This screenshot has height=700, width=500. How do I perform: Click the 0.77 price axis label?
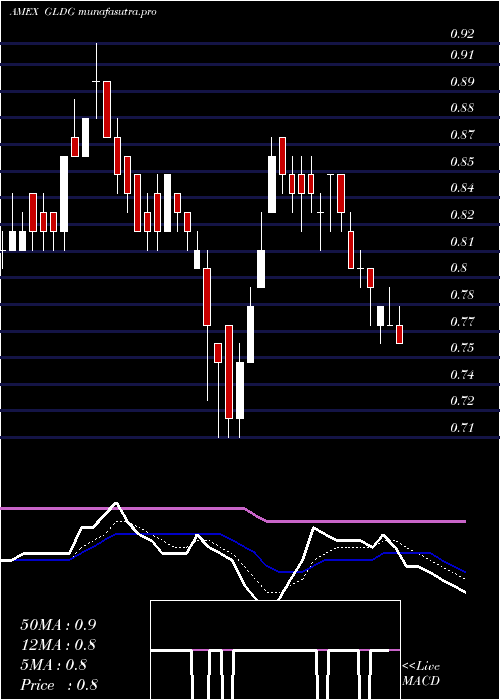(x=462, y=321)
